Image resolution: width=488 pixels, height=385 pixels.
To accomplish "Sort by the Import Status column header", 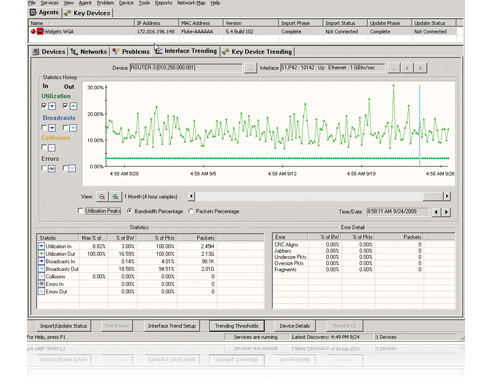I will 345,23.
